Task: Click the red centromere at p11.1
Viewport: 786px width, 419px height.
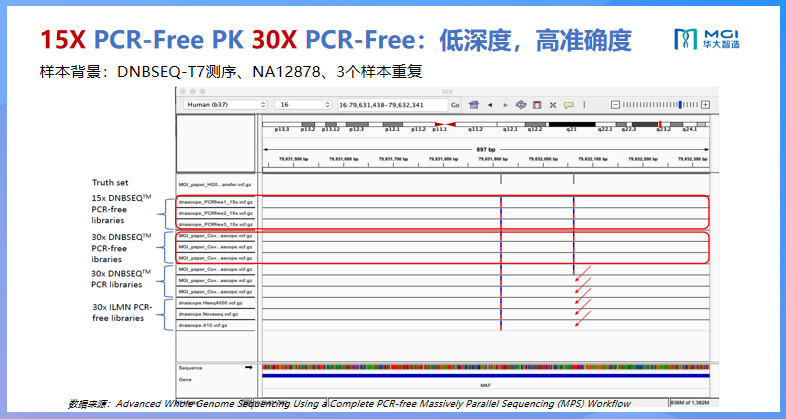Action: (445, 124)
